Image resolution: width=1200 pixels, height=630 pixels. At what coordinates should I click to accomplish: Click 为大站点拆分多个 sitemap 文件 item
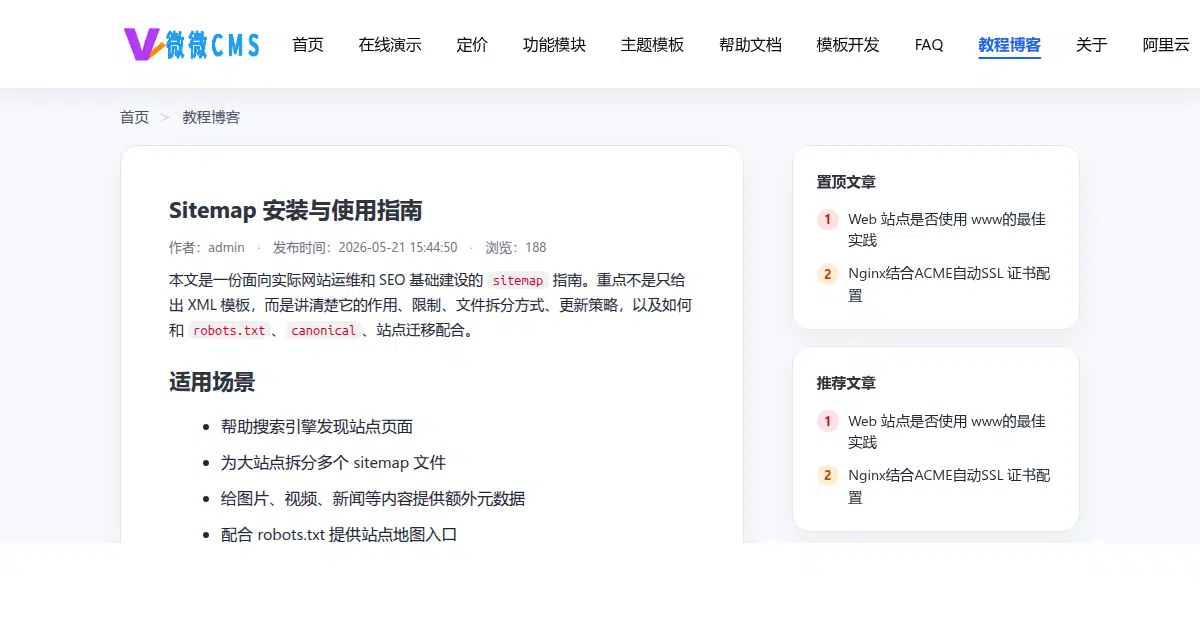[x=333, y=462]
